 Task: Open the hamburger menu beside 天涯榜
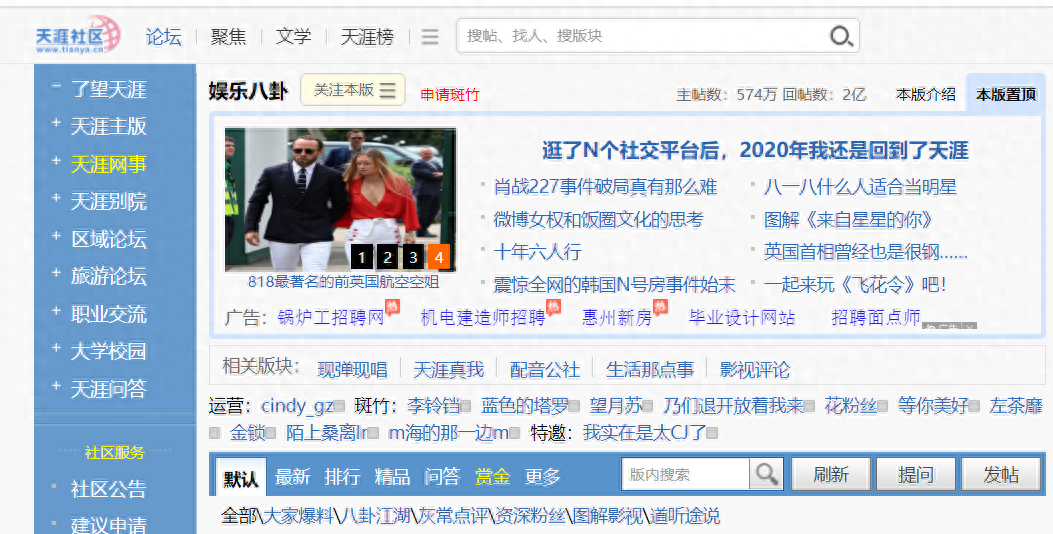coord(430,37)
